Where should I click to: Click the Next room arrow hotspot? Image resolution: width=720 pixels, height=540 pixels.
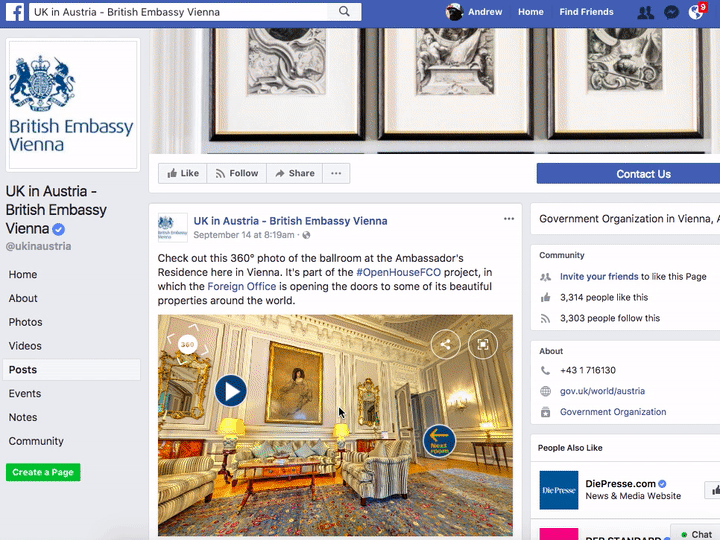[439, 441]
